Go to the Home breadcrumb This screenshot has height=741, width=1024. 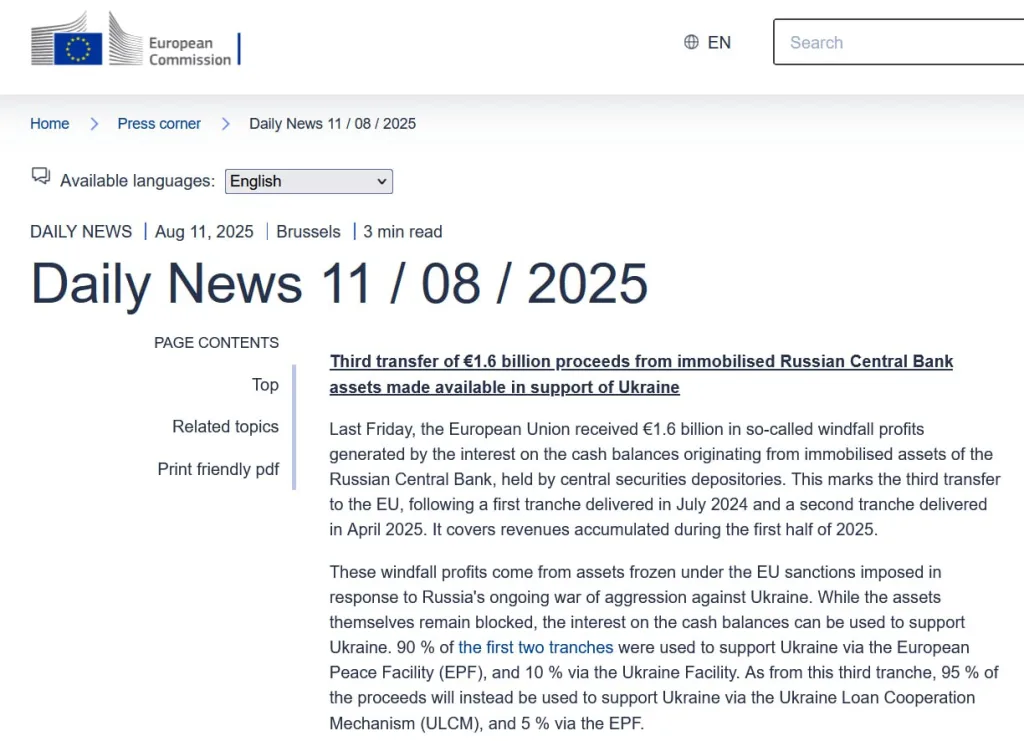(50, 124)
